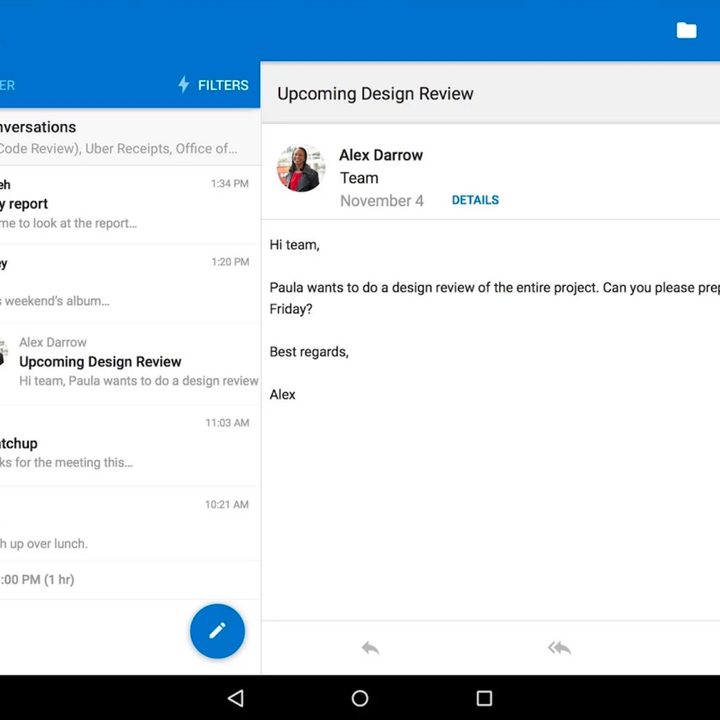Tap the partially visible ER tab label

pyautogui.click(x=7, y=85)
